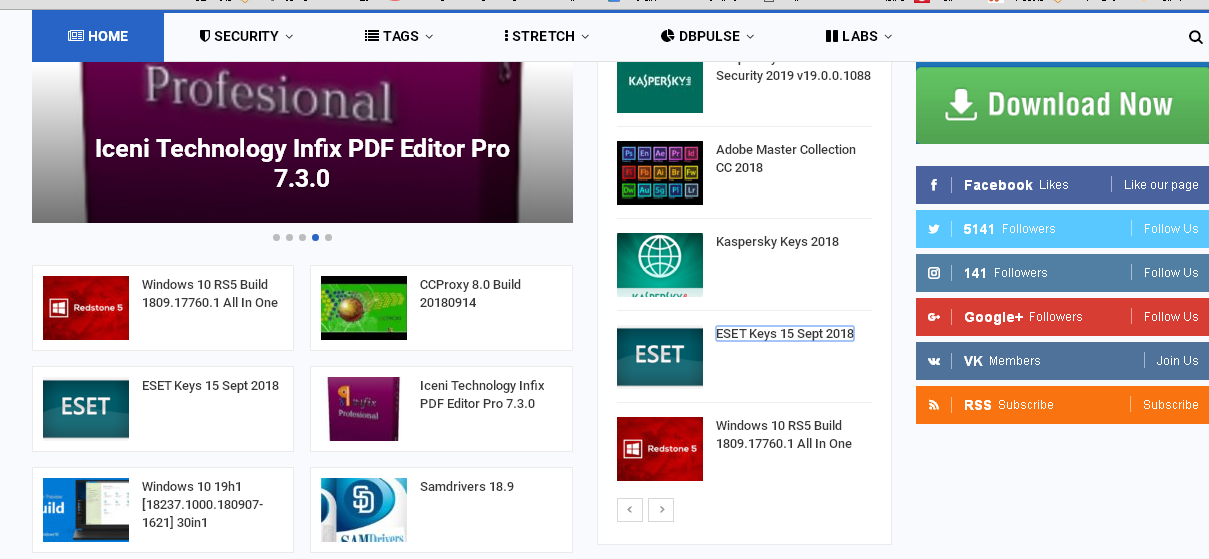Image resolution: width=1209 pixels, height=559 pixels.
Task: Click Redstone 5 thumbnail in sidebar list
Action: point(660,449)
